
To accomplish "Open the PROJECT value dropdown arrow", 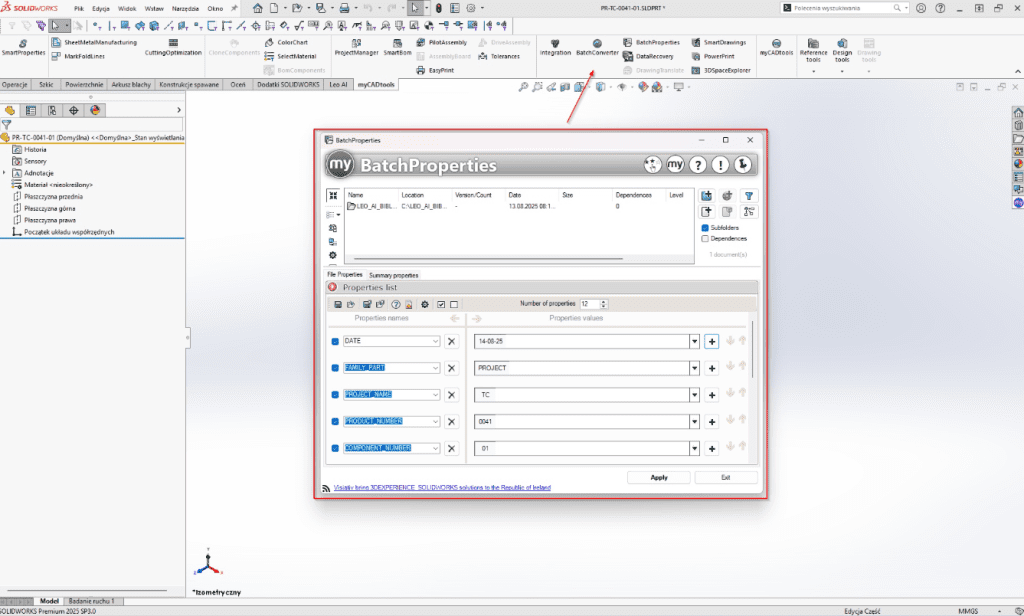I will pos(694,368).
